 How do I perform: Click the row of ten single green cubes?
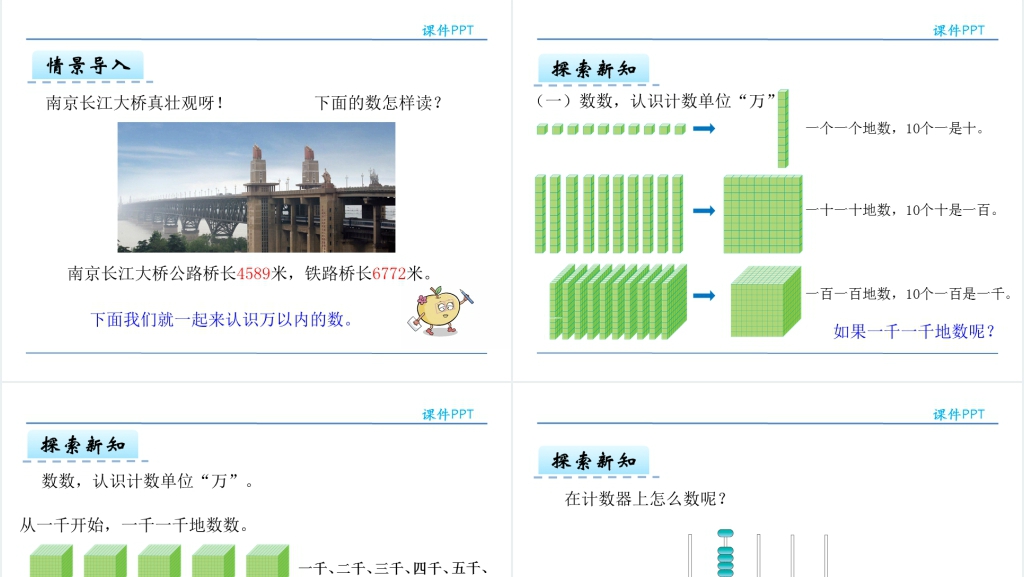pyautogui.click(x=611, y=129)
